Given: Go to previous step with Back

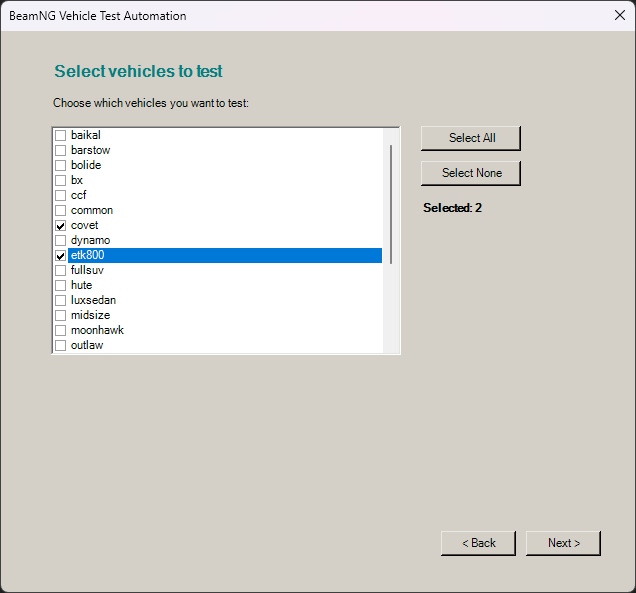Looking at the screenshot, I should coord(479,543).
